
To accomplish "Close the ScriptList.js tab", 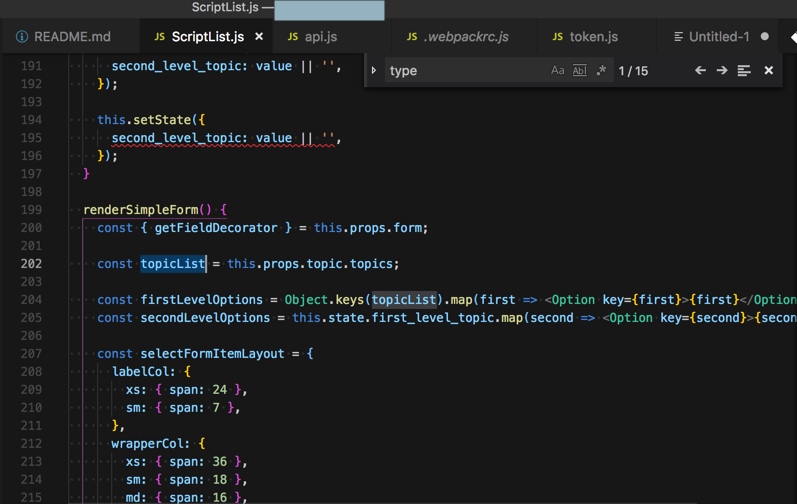I will (x=259, y=37).
